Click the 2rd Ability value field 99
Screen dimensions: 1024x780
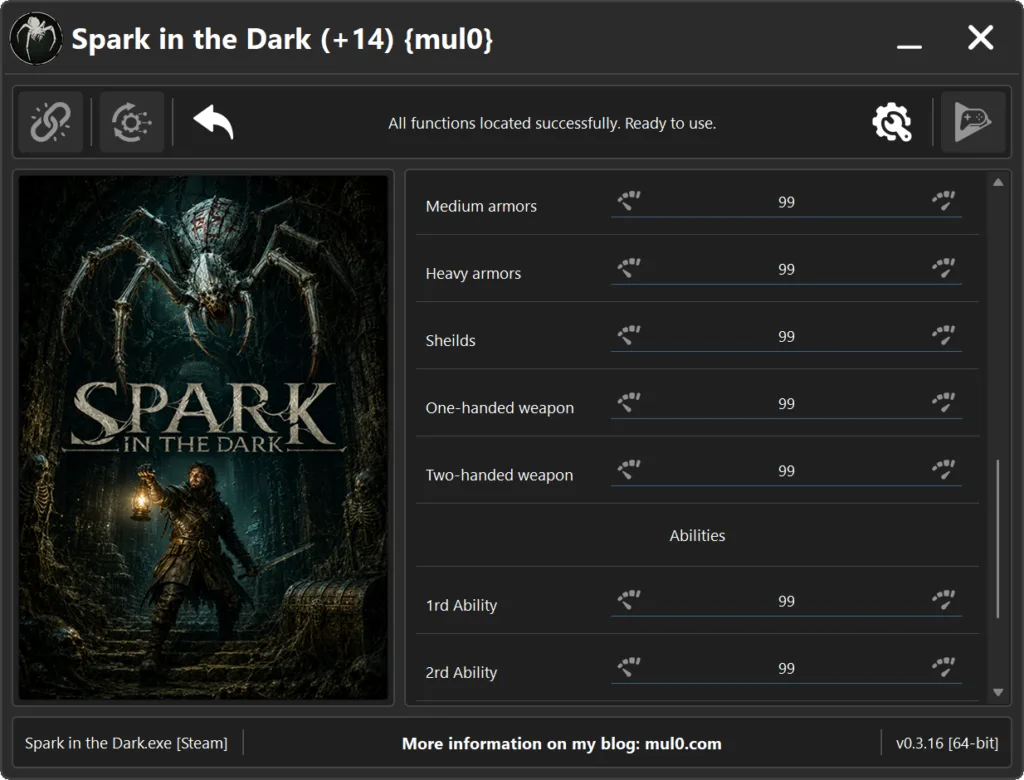[786, 668]
